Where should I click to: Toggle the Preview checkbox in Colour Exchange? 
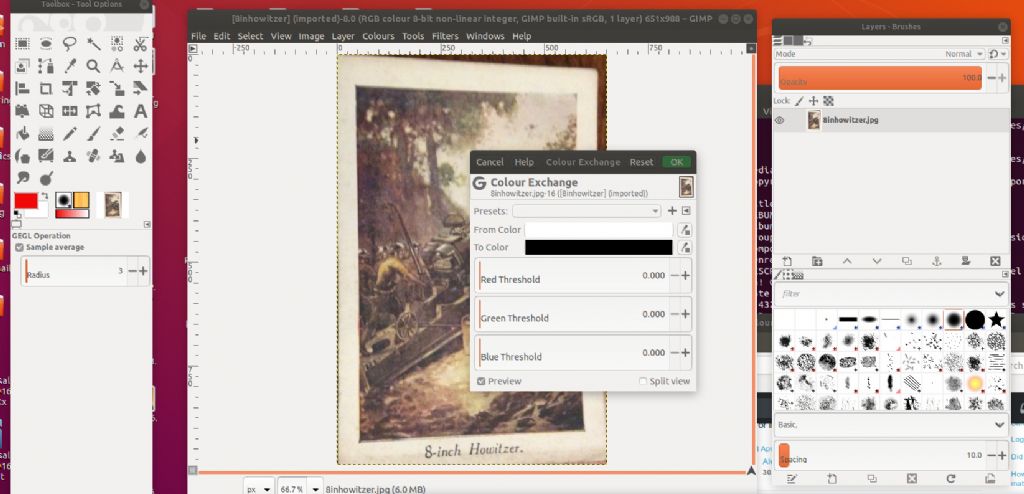point(481,381)
